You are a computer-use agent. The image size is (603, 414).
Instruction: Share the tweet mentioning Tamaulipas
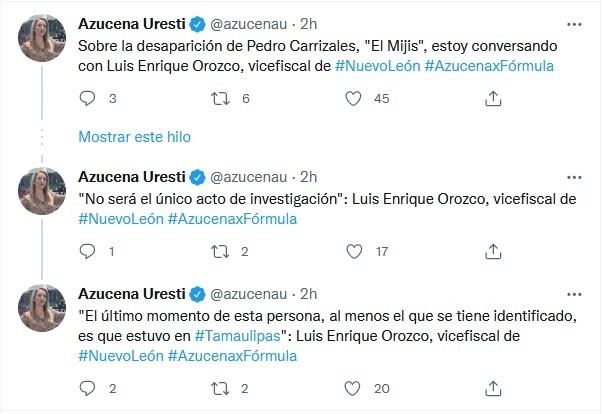click(493, 388)
